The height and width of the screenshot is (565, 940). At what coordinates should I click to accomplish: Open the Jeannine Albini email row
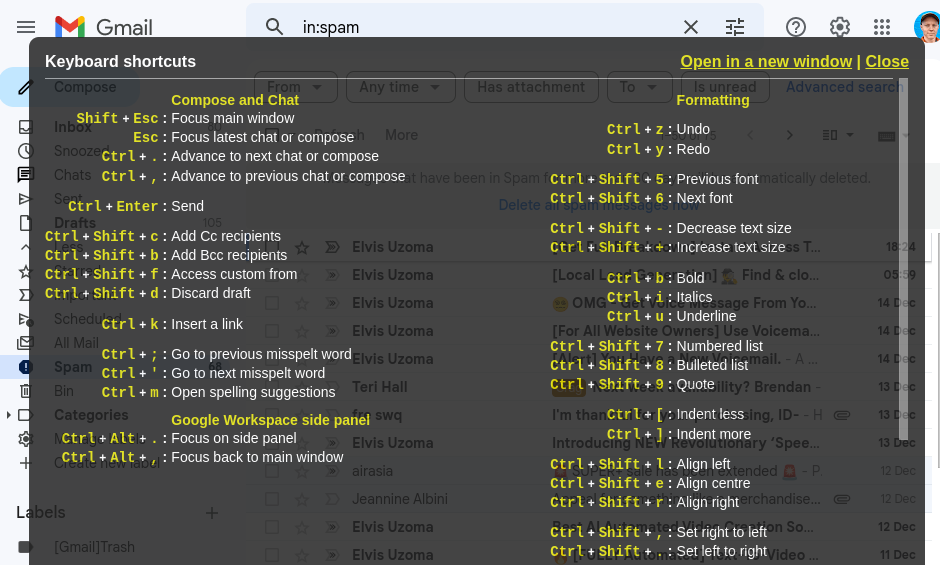[x=590, y=499]
